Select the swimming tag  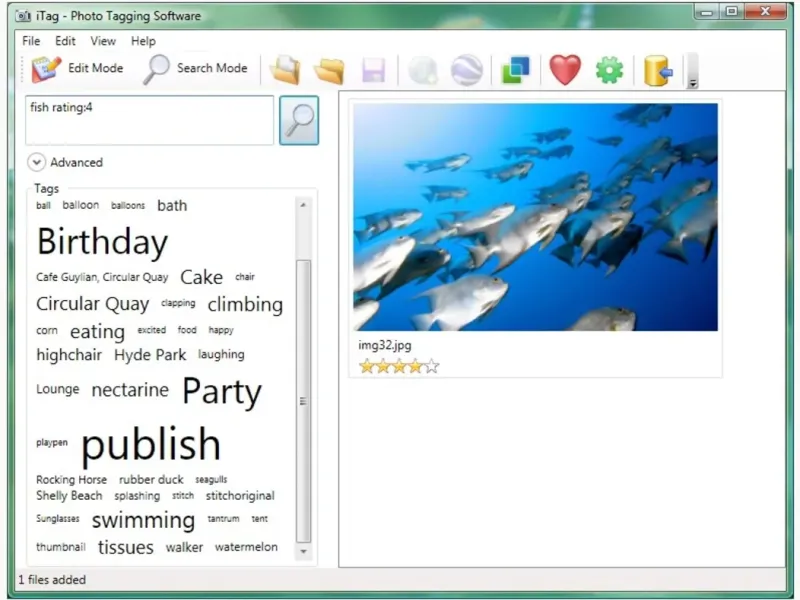(143, 520)
